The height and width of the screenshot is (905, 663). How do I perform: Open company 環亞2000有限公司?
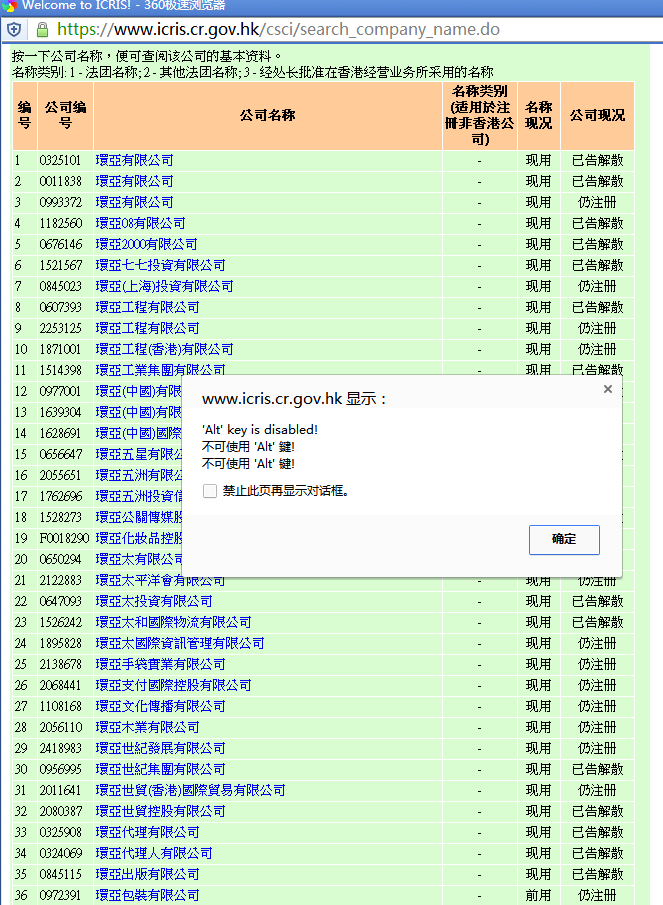click(146, 244)
